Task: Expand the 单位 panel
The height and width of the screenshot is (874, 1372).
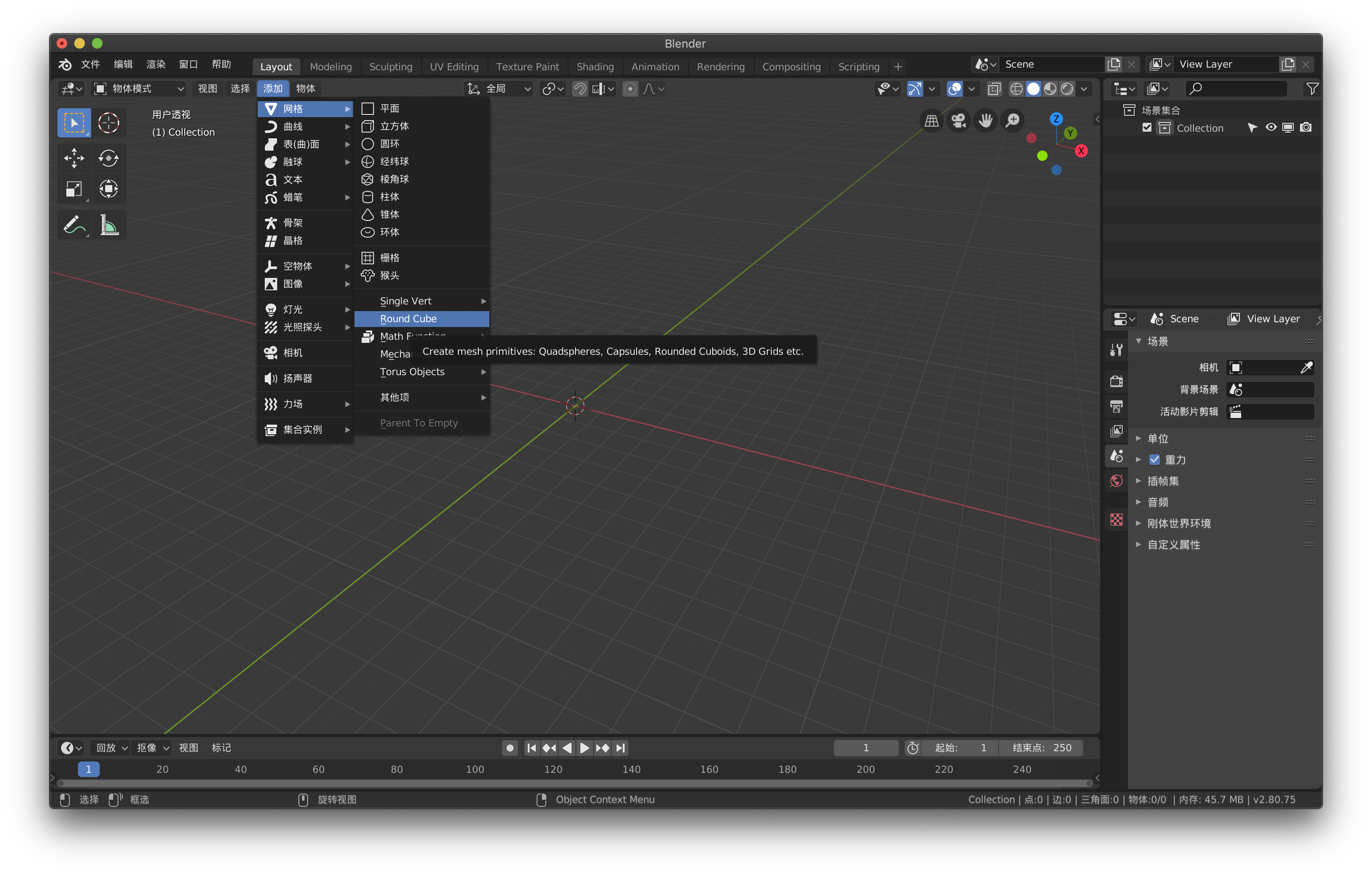Action: coord(1158,439)
